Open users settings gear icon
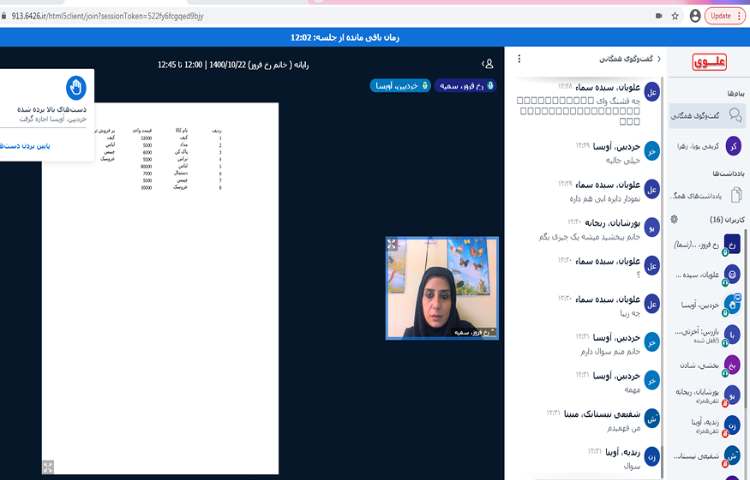Image resolution: width=750 pixels, height=480 pixels. coord(674,219)
